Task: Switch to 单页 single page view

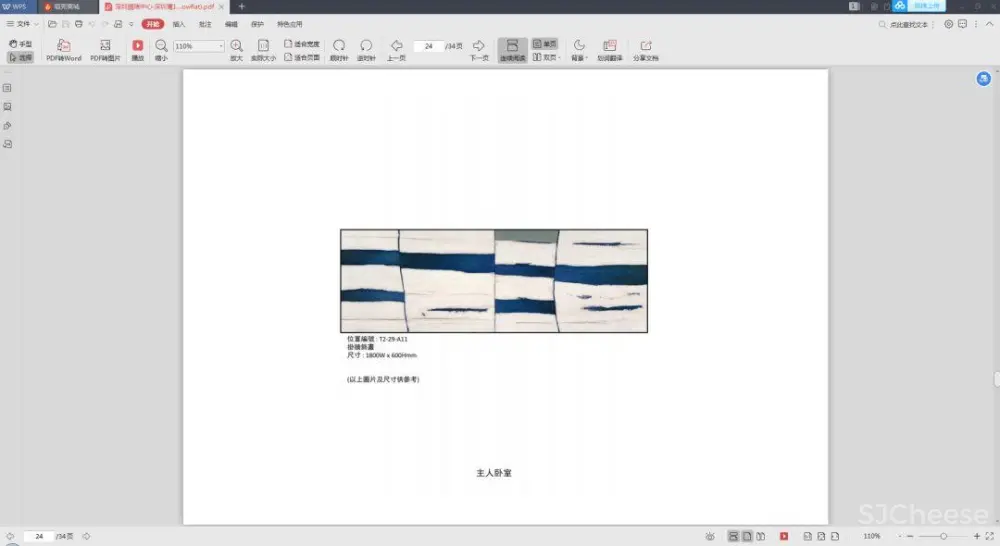Action: click(544, 44)
